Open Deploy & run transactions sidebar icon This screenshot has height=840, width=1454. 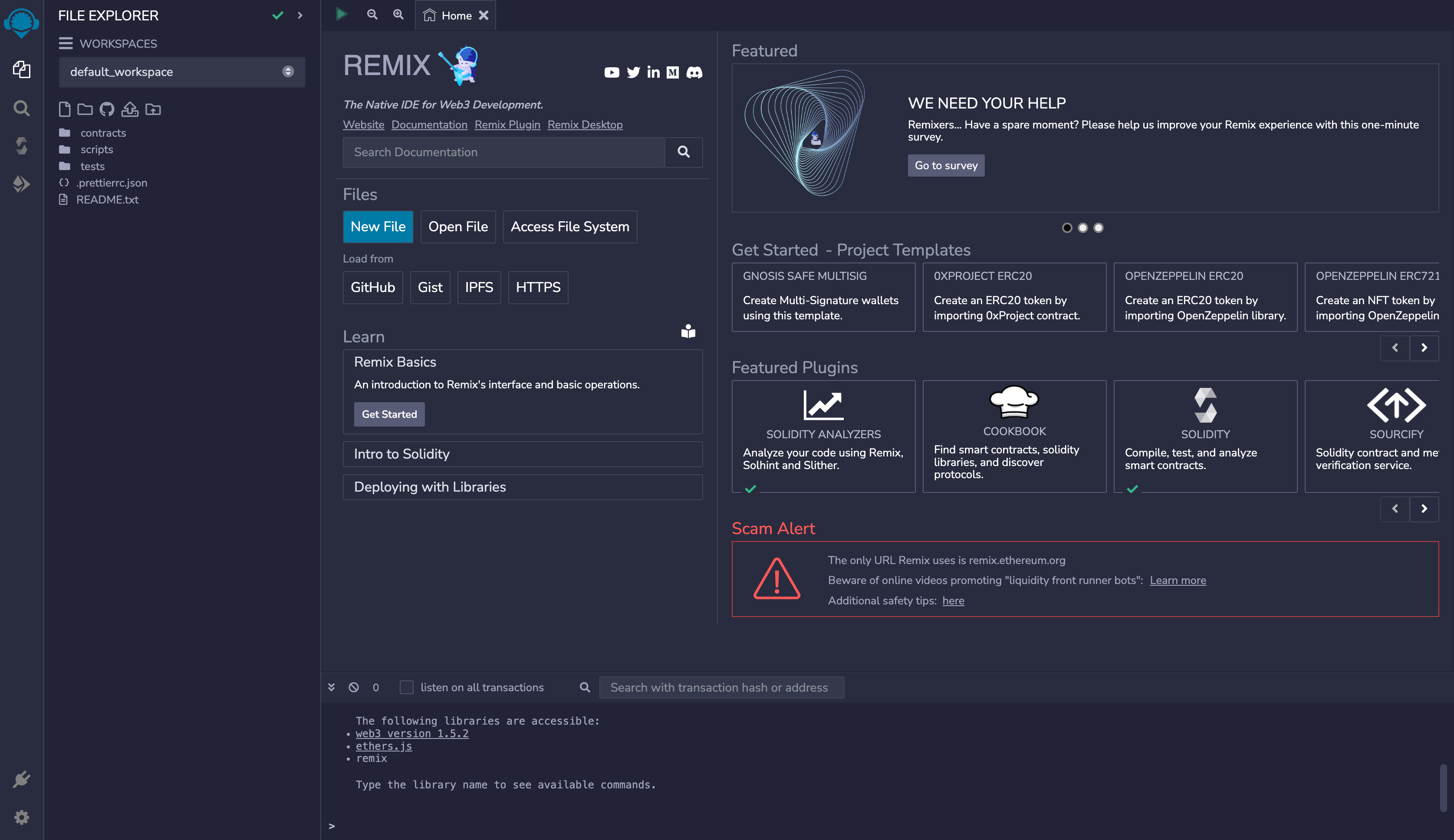21,184
